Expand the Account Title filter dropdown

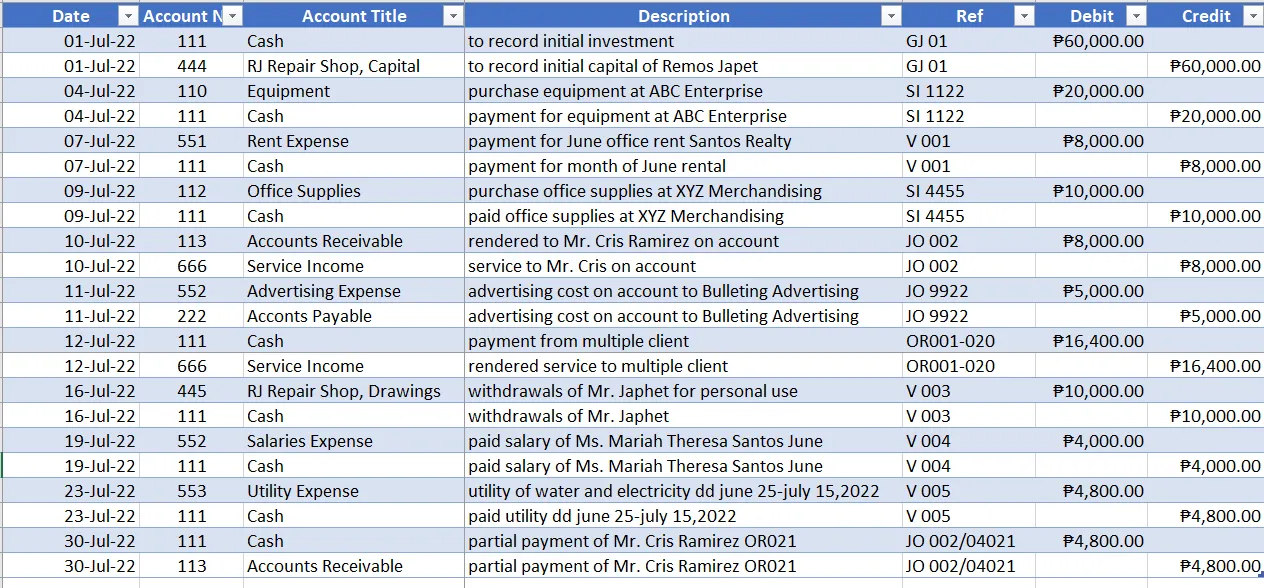pos(453,16)
